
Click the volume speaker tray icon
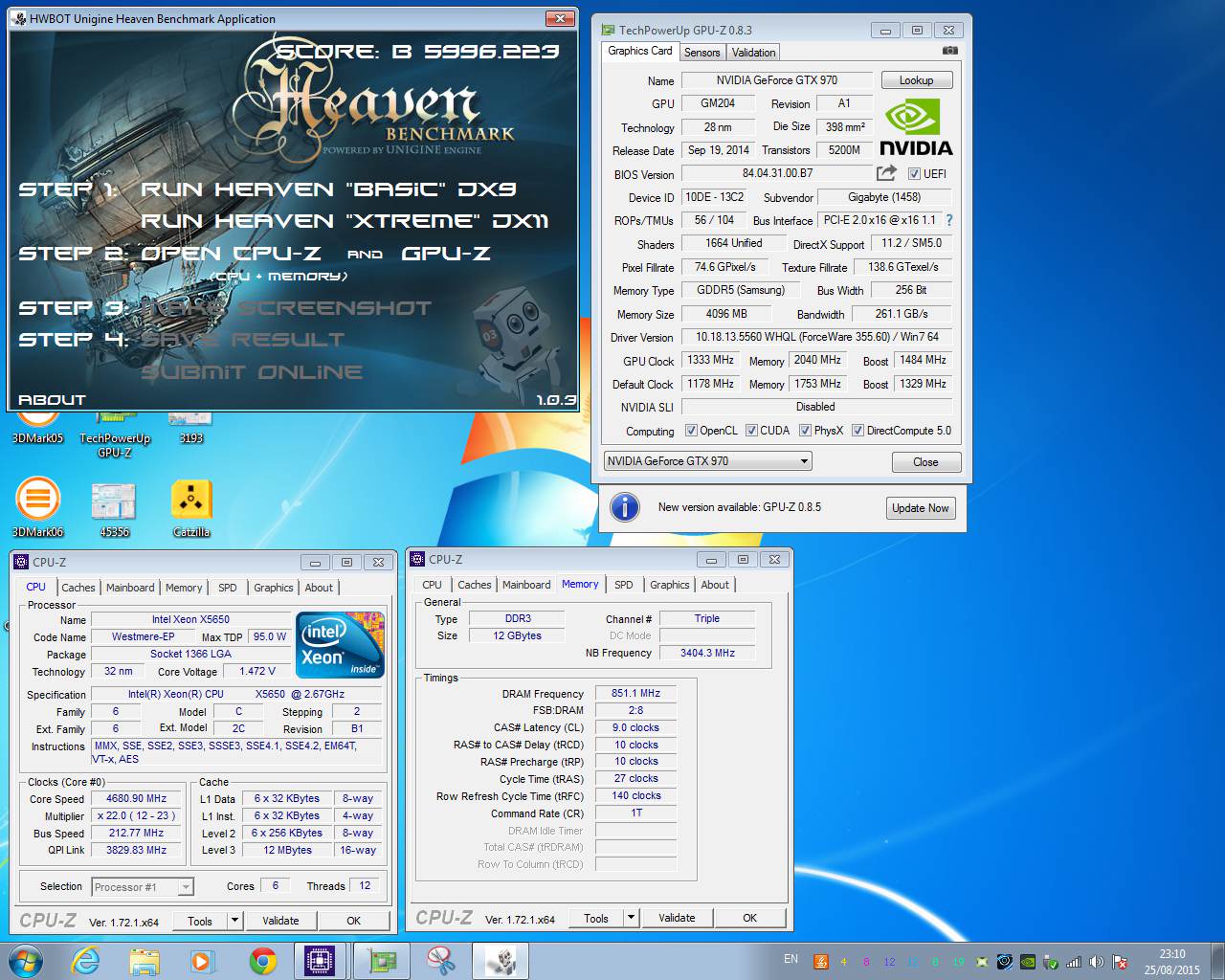coord(1097,962)
